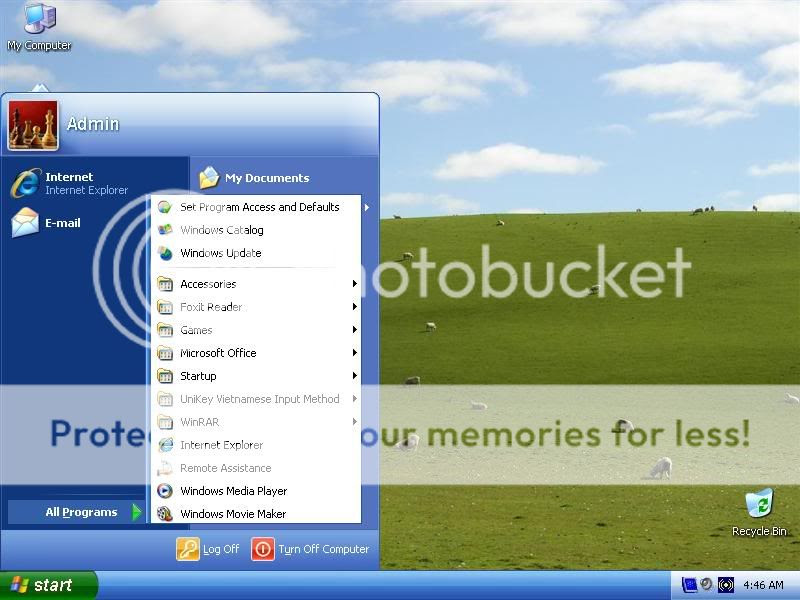
Task: Click the round gray tray icon
Action: [707, 584]
